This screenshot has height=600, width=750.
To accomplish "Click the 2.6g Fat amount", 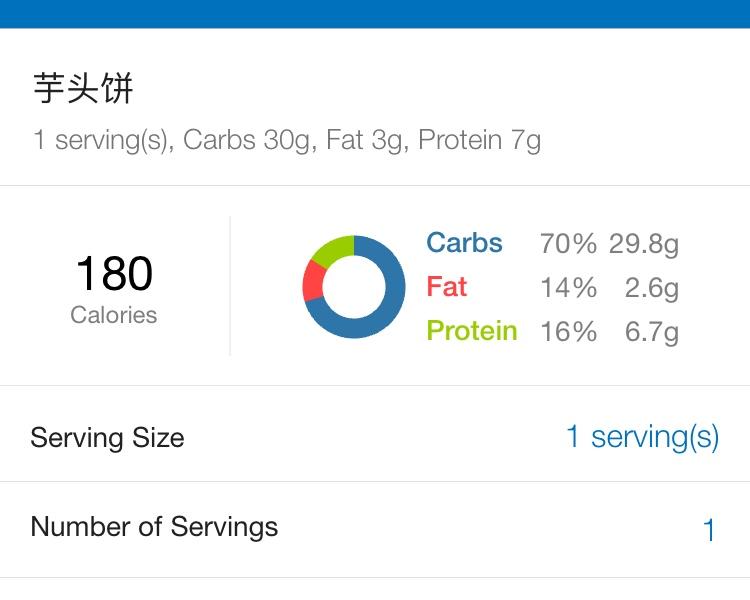I will coord(651,288).
